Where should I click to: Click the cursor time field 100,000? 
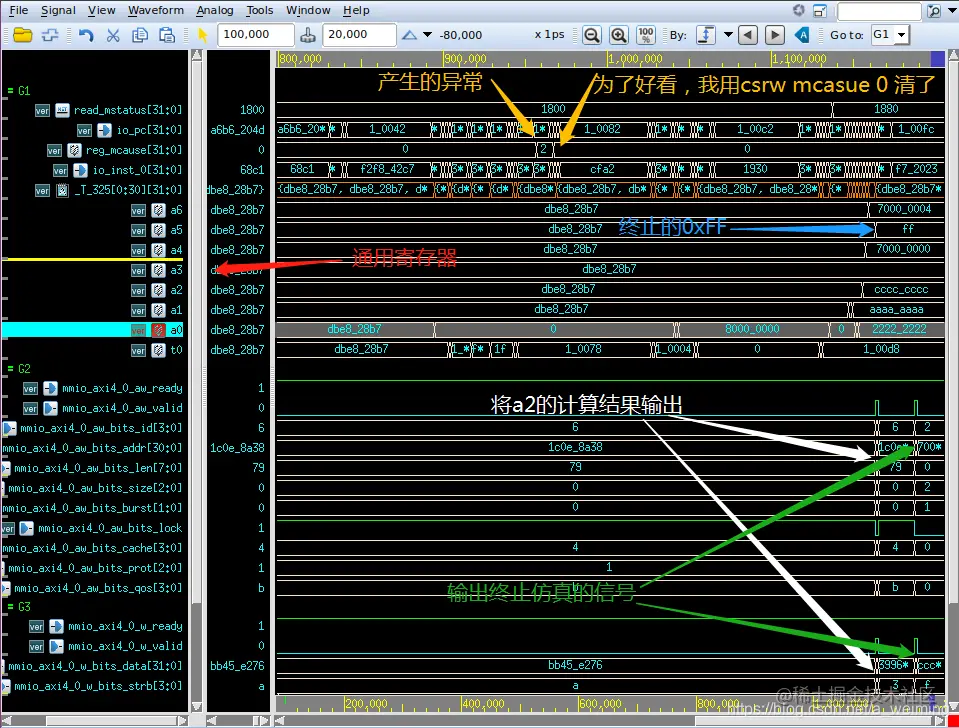(256, 35)
